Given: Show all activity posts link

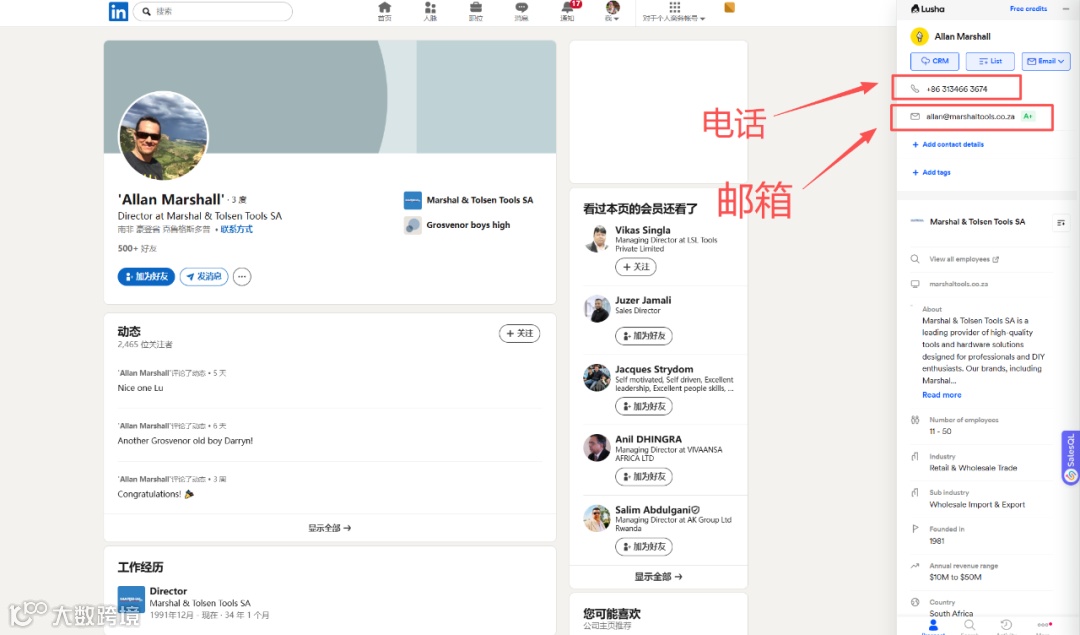Looking at the screenshot, I should pos(329,528).
